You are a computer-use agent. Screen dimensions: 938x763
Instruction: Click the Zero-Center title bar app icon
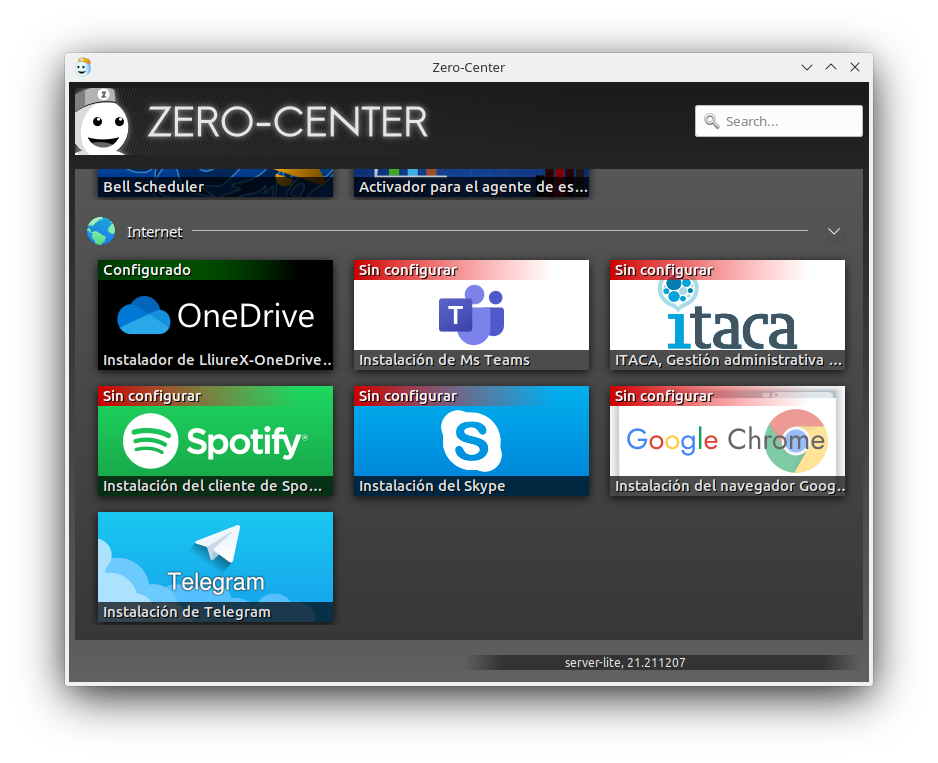pyautogui.click(x=83, y=67)
